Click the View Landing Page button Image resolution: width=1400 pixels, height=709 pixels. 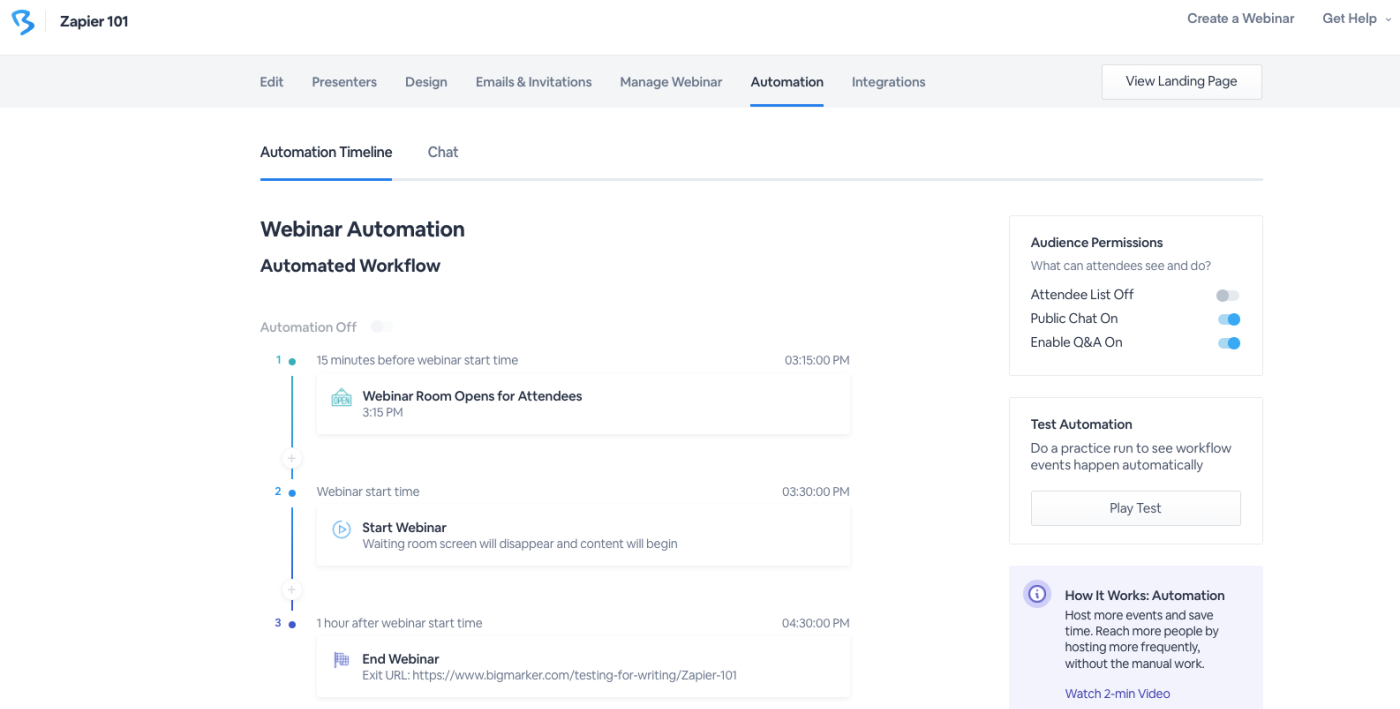[x=1181, y=82]
